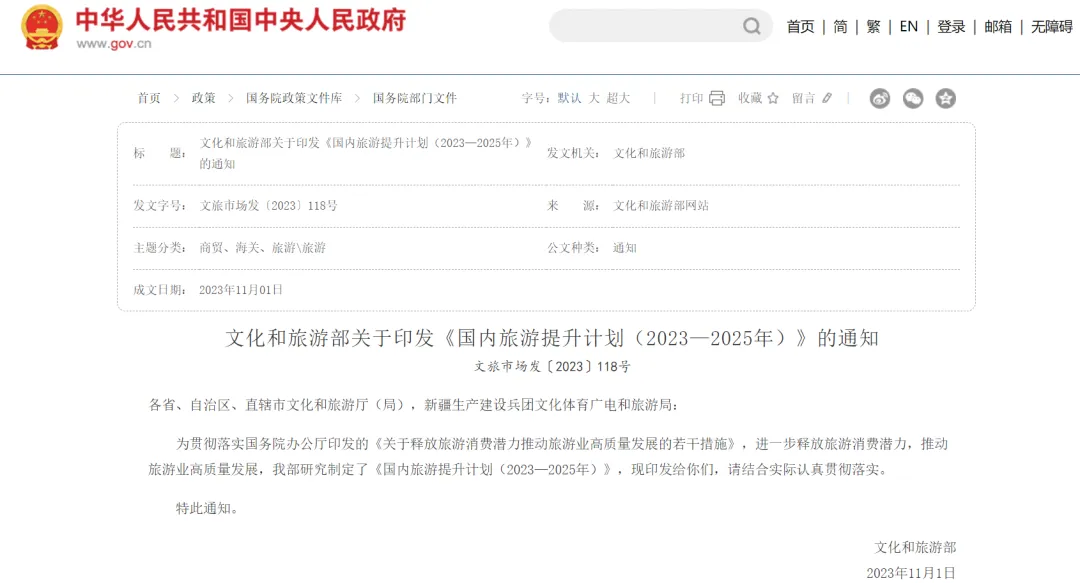Go to 首页 breadcrumb
Viewport: 1080px width, 583px height.
coord(149,98)
